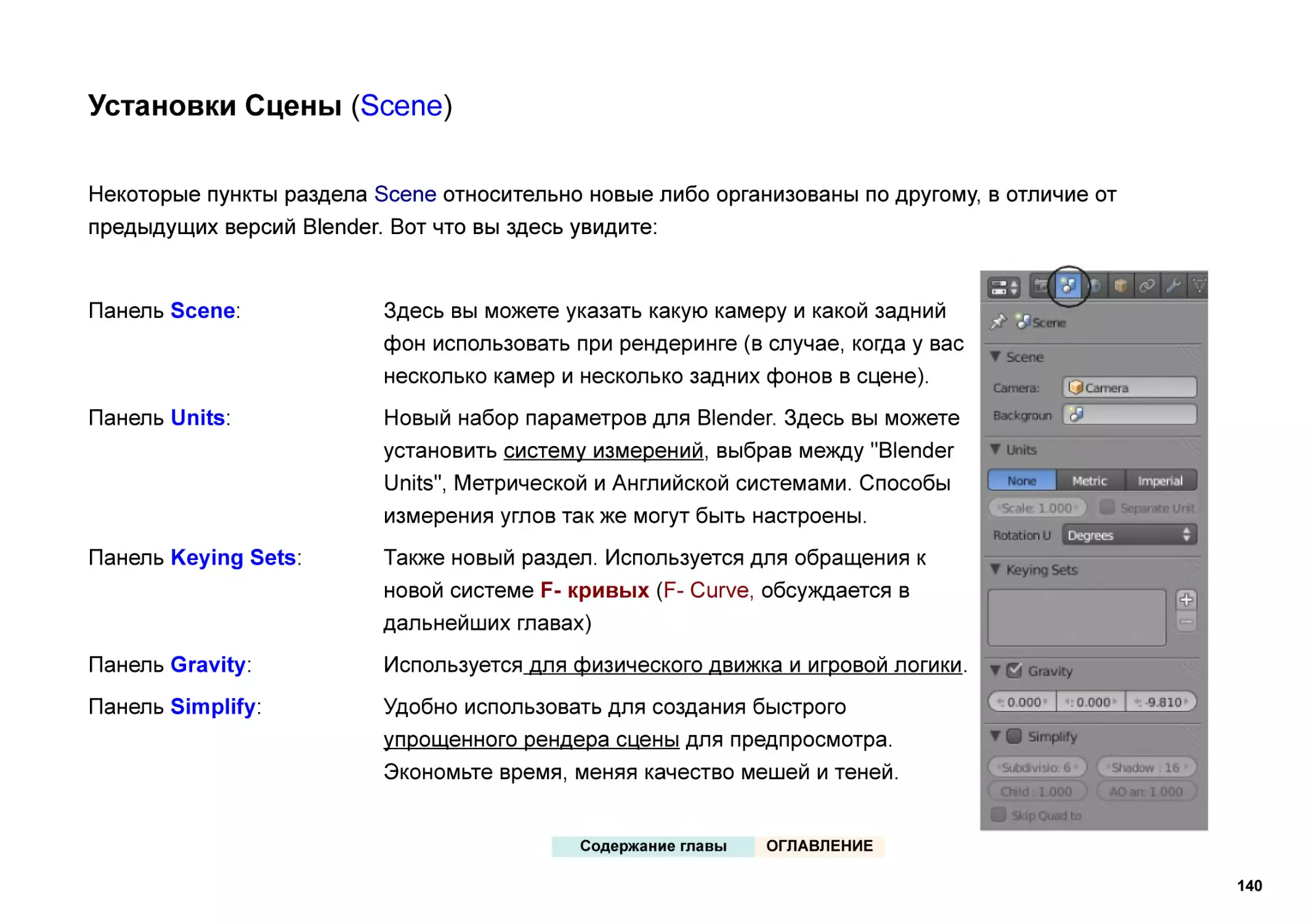1307x924 pixels.
Task: Enable the Simplify checkbox
Action: (1014, 736)
